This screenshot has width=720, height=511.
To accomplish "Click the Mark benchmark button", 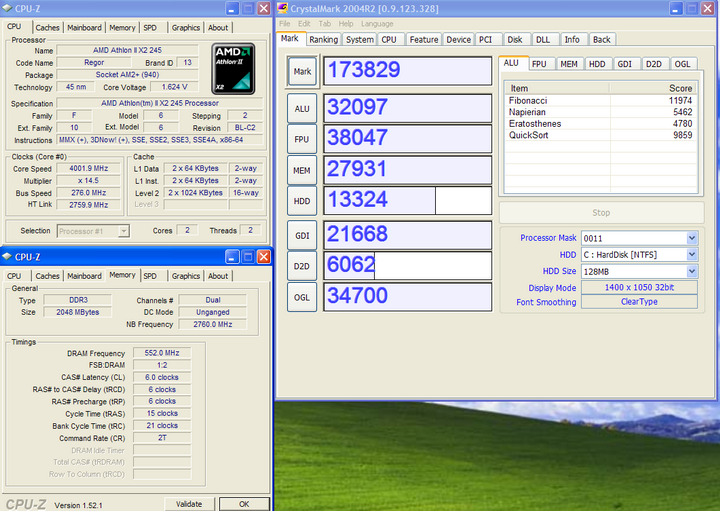I will 302,71.
